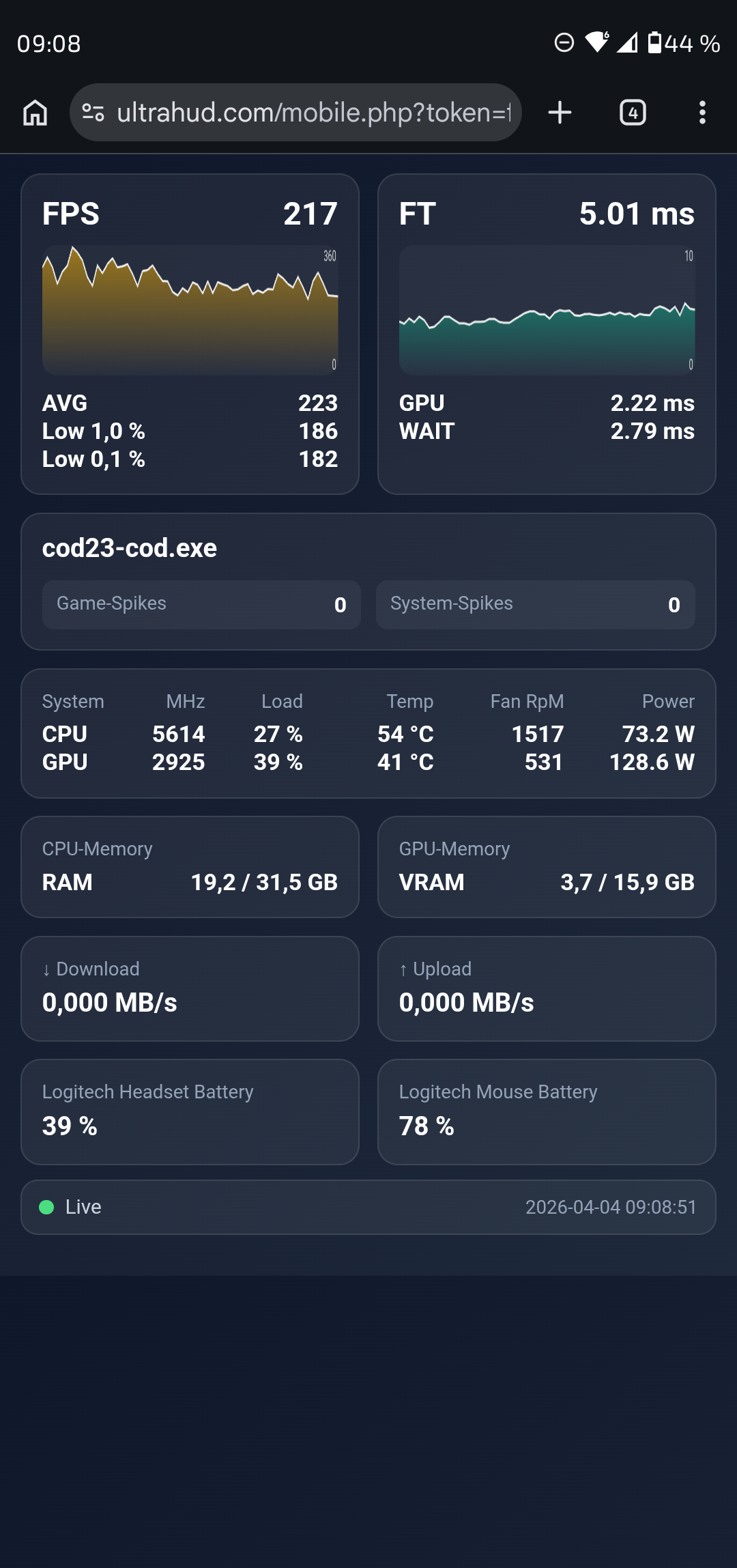The image size is (737, 1568).
Task: Select the Game-Spikes counter
Action: tap(201, 604)
